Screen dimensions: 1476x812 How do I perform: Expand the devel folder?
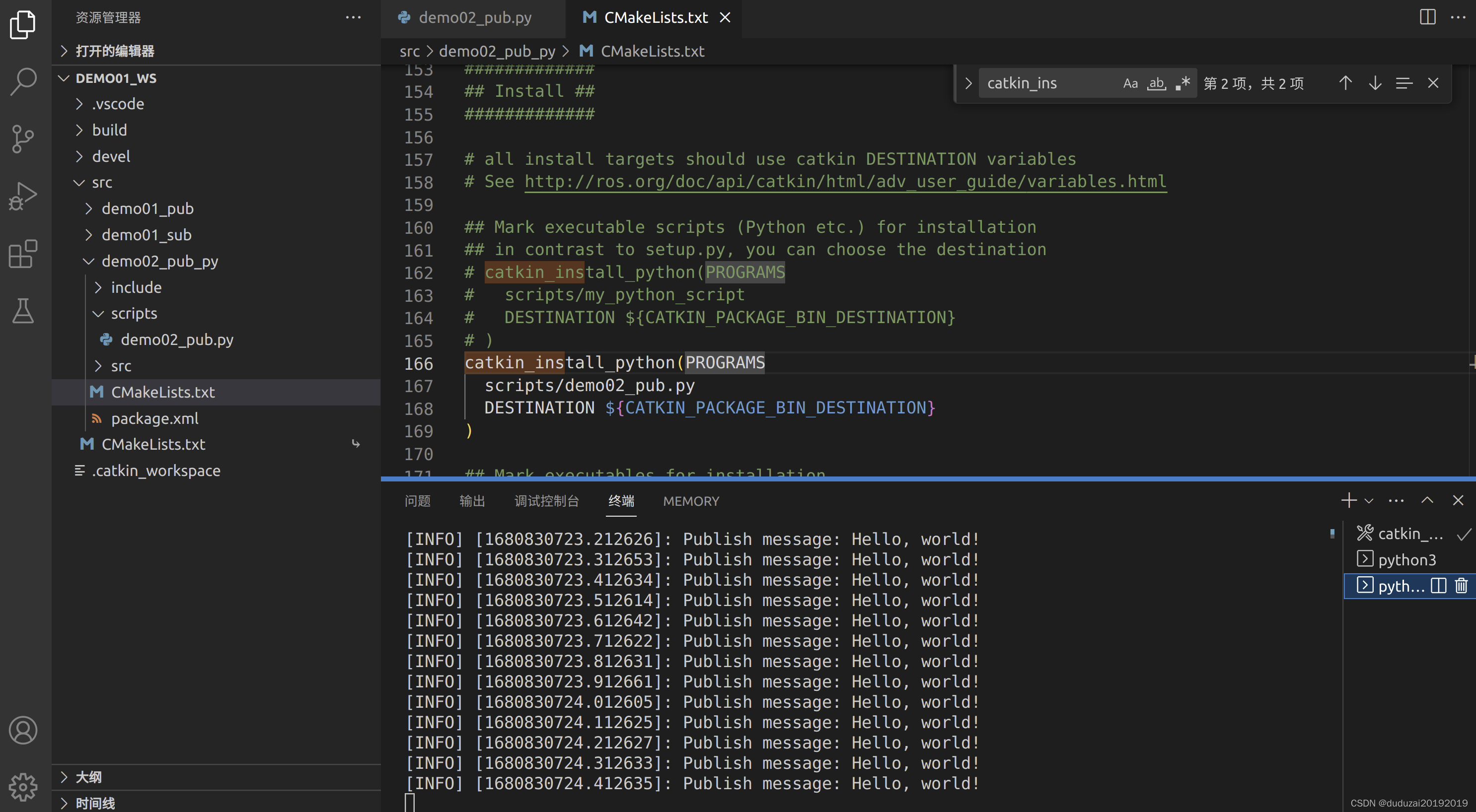point(216,156)
